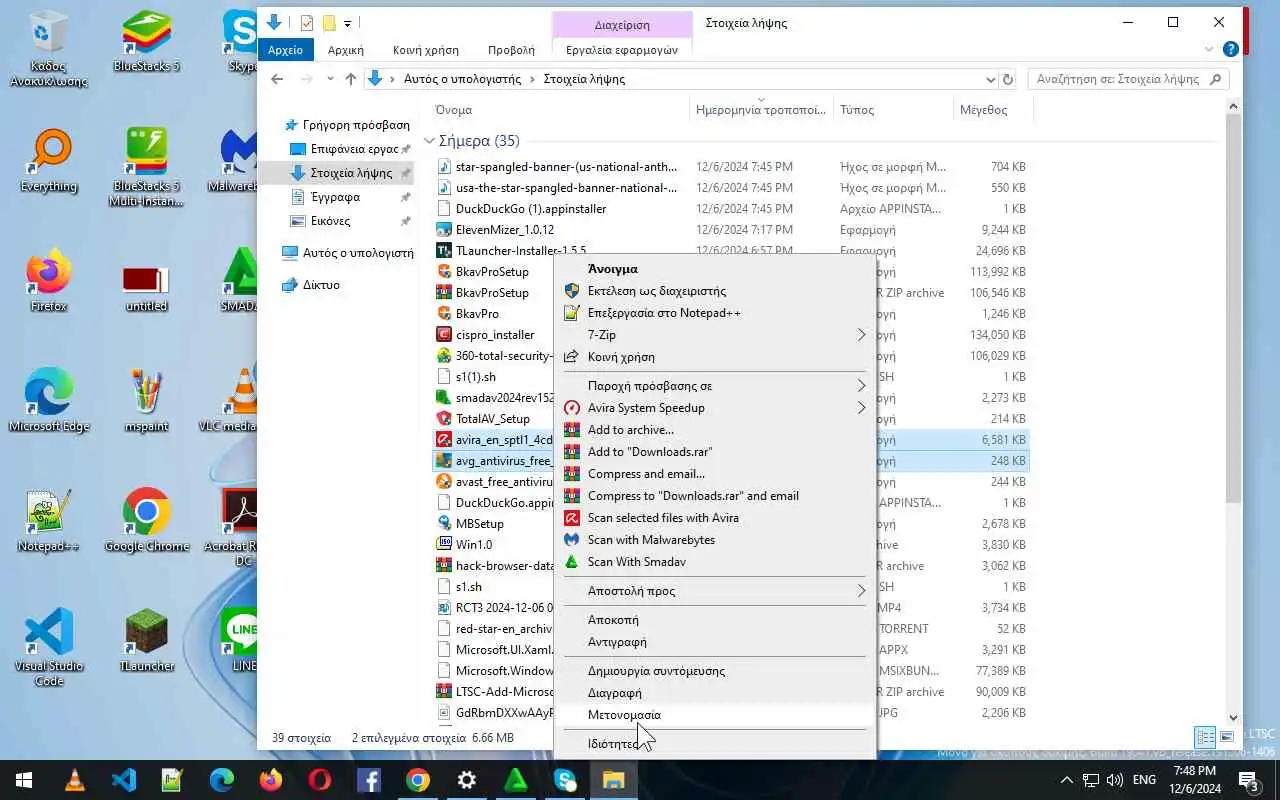Screen dimensions: 1280x800
Task: Open Everything search desktop icon
Action: 48,161
